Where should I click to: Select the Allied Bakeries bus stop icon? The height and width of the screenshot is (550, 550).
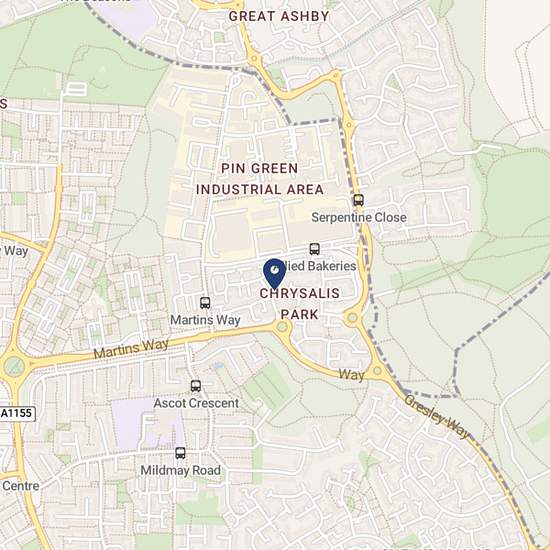click(315, 249)
